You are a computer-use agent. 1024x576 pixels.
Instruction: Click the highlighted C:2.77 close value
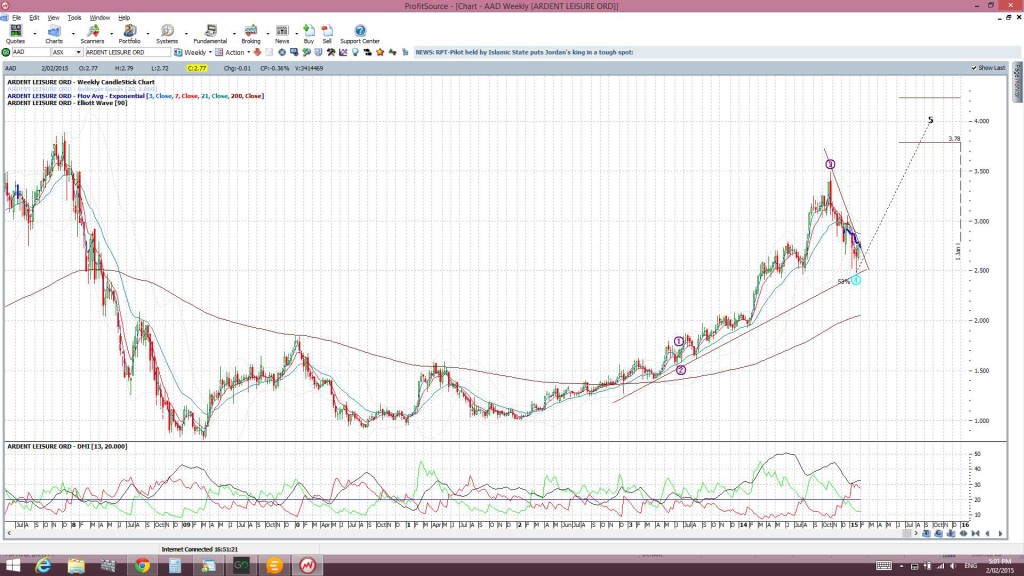197,68
